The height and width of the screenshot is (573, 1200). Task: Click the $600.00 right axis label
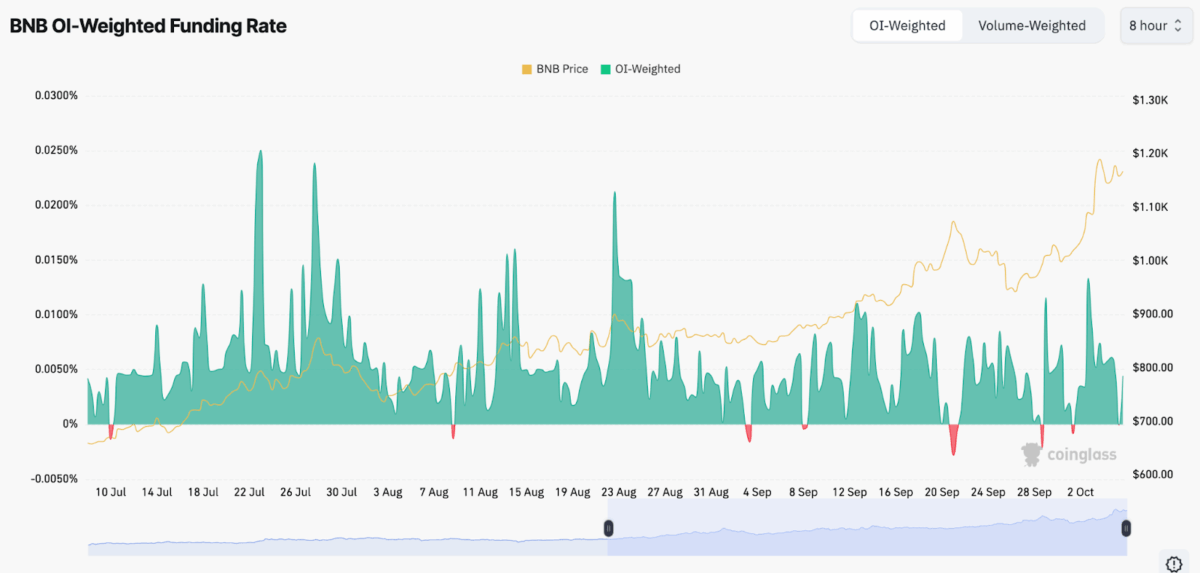pyautogui.click(x=1152, y=474)
